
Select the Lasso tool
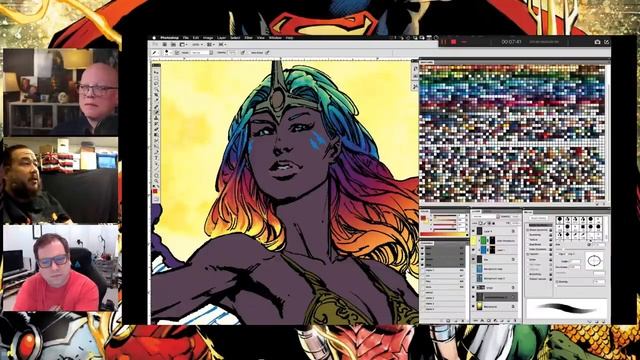tap(156, 83)
